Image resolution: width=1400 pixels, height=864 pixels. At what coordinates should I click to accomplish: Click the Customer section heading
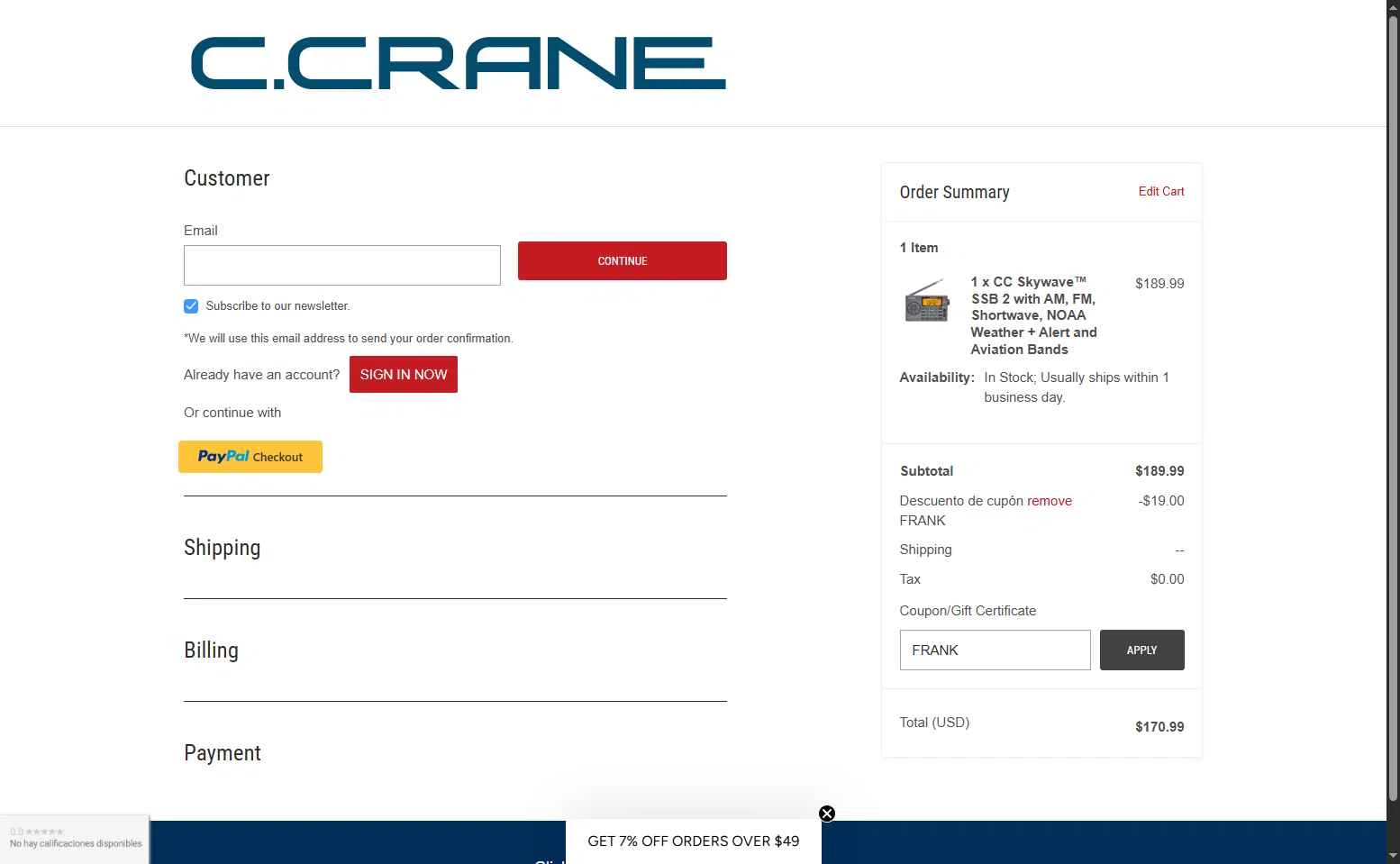[x=227, y=178]
